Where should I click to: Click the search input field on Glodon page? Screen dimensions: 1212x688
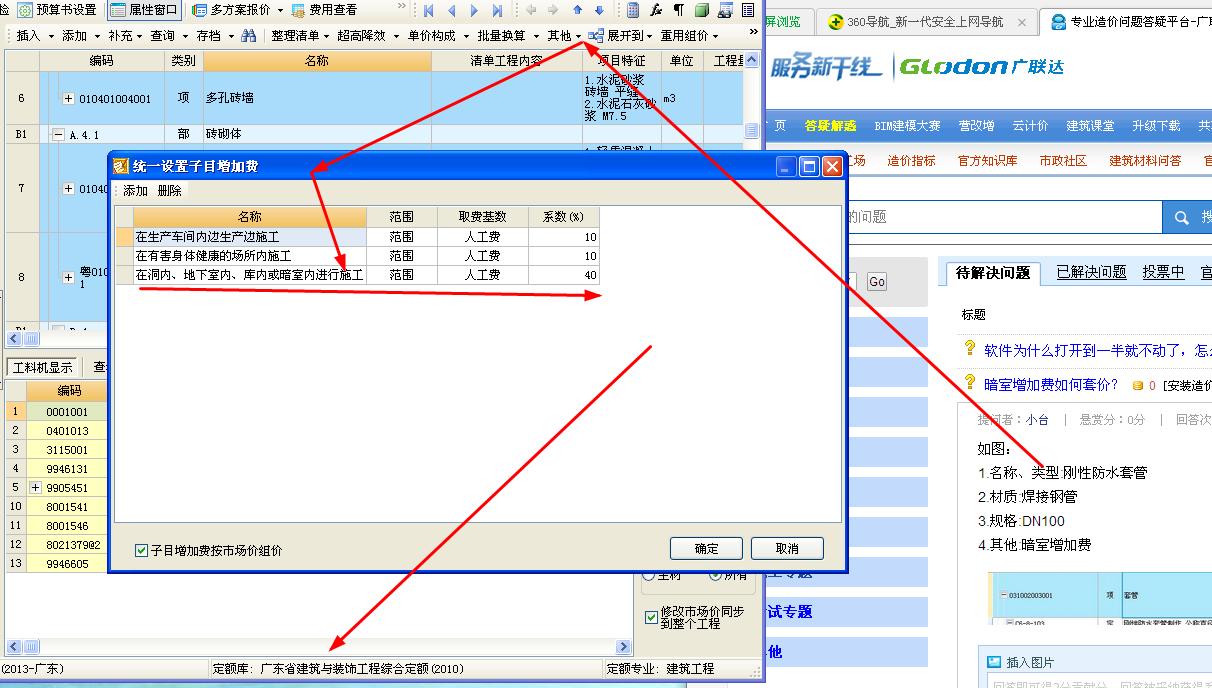[x=1003, y=217]
